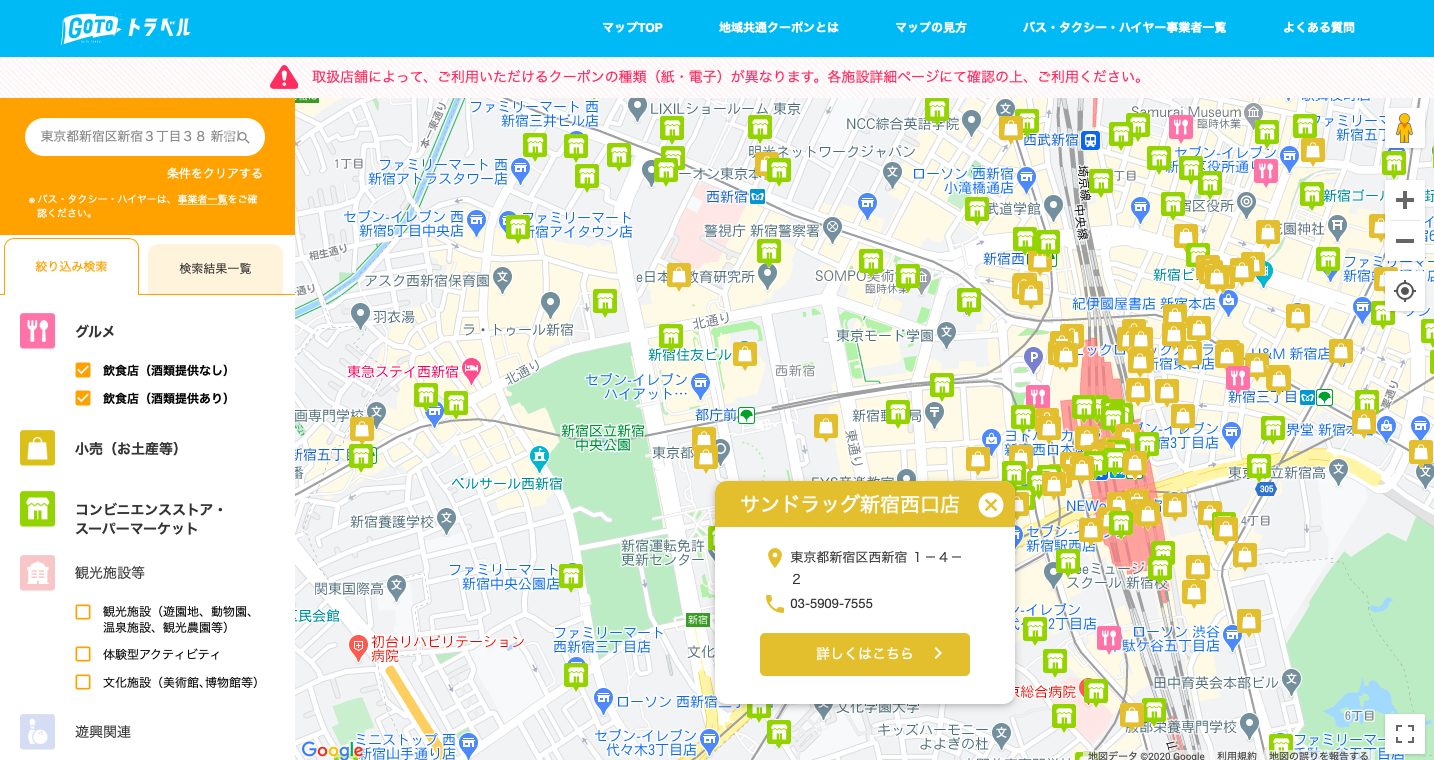Select the Gourmet fork-and-knife category icon
This screenshot has width=1434, height=760.
point(37,331)
